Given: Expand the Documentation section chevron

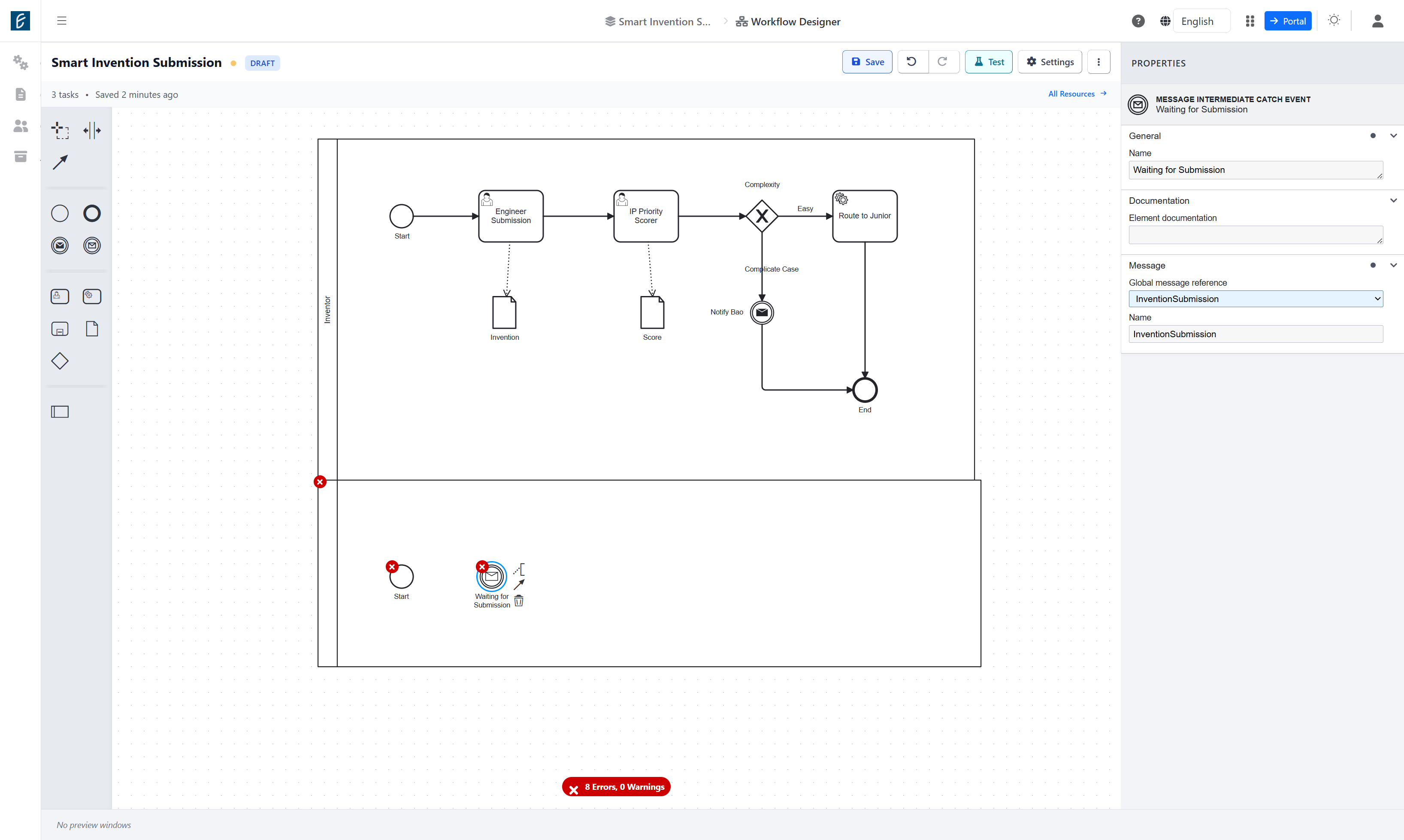Looking at the screenshot, I should 1393,200.
